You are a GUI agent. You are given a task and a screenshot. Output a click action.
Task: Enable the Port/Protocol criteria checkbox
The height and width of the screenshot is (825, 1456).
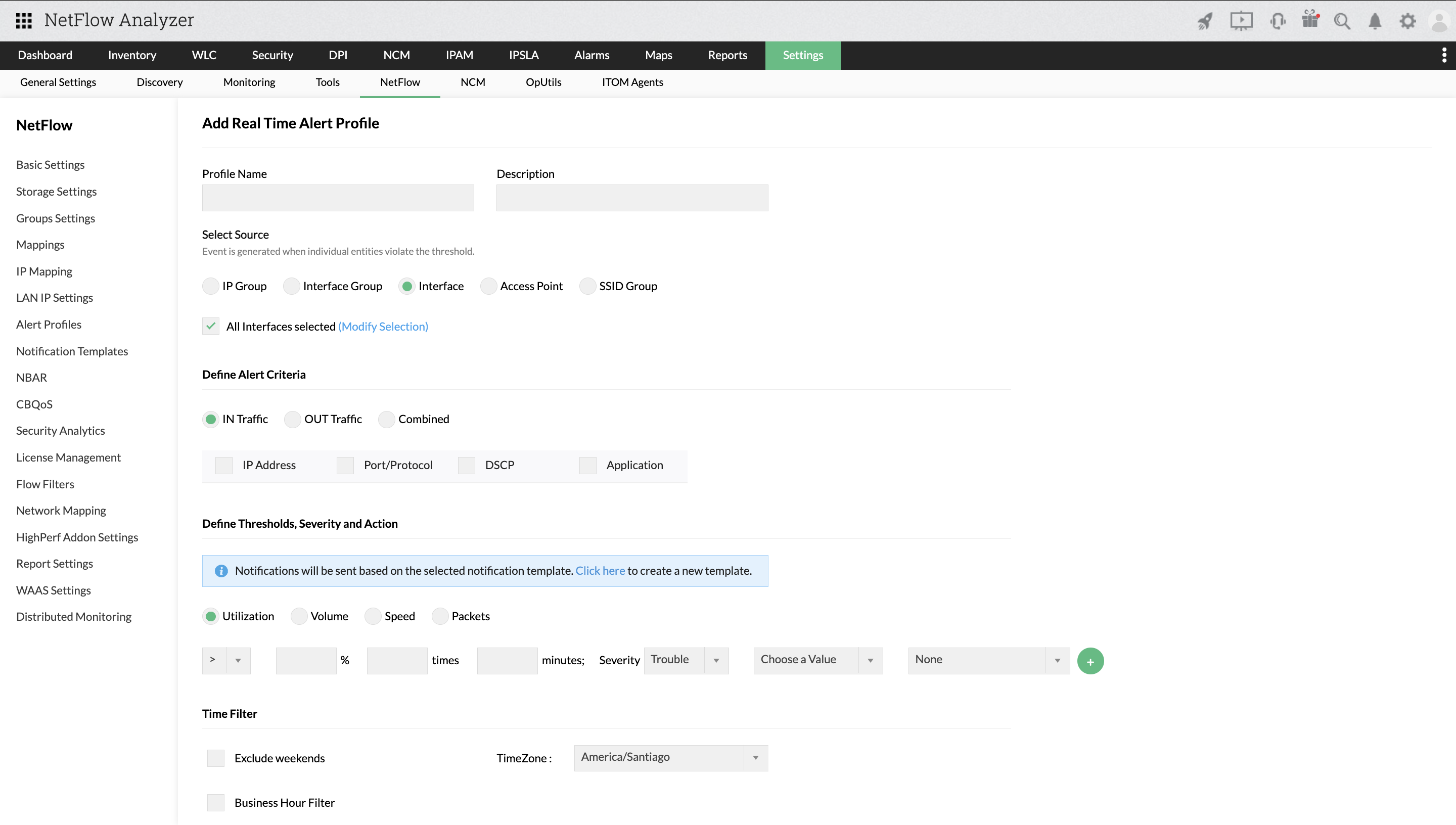345,465
